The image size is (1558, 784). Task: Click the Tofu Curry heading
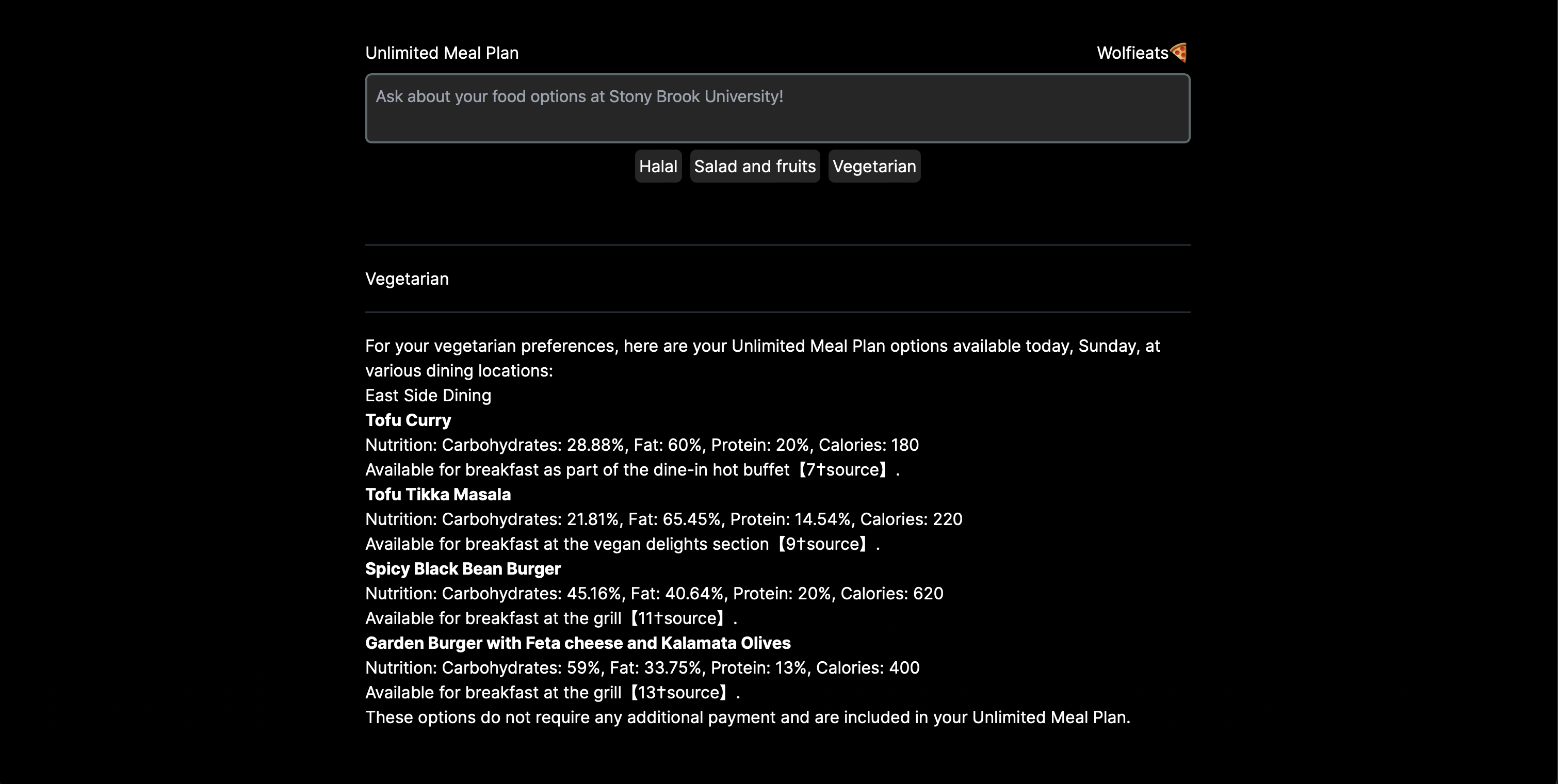[408, 420]
